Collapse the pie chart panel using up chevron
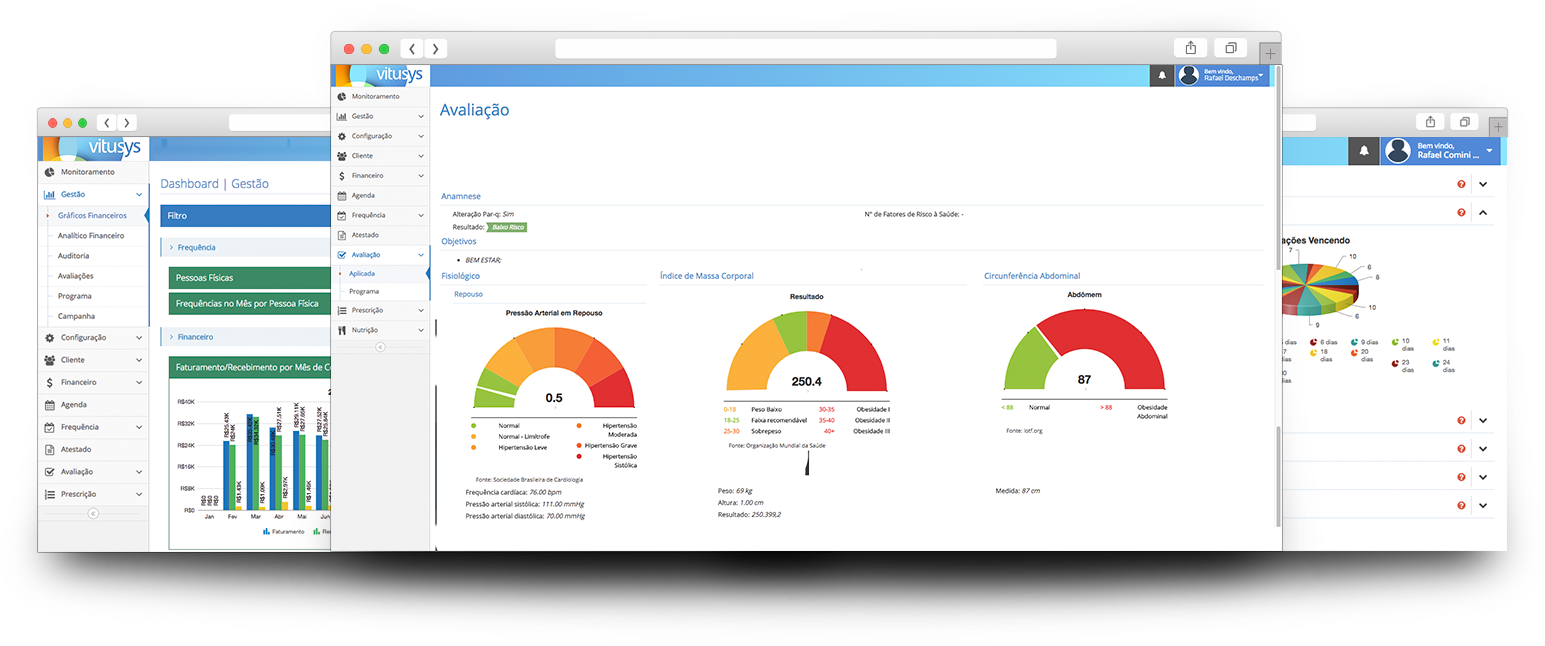The width and height of the screenshot is (1545, 646). click(1483, 213)
